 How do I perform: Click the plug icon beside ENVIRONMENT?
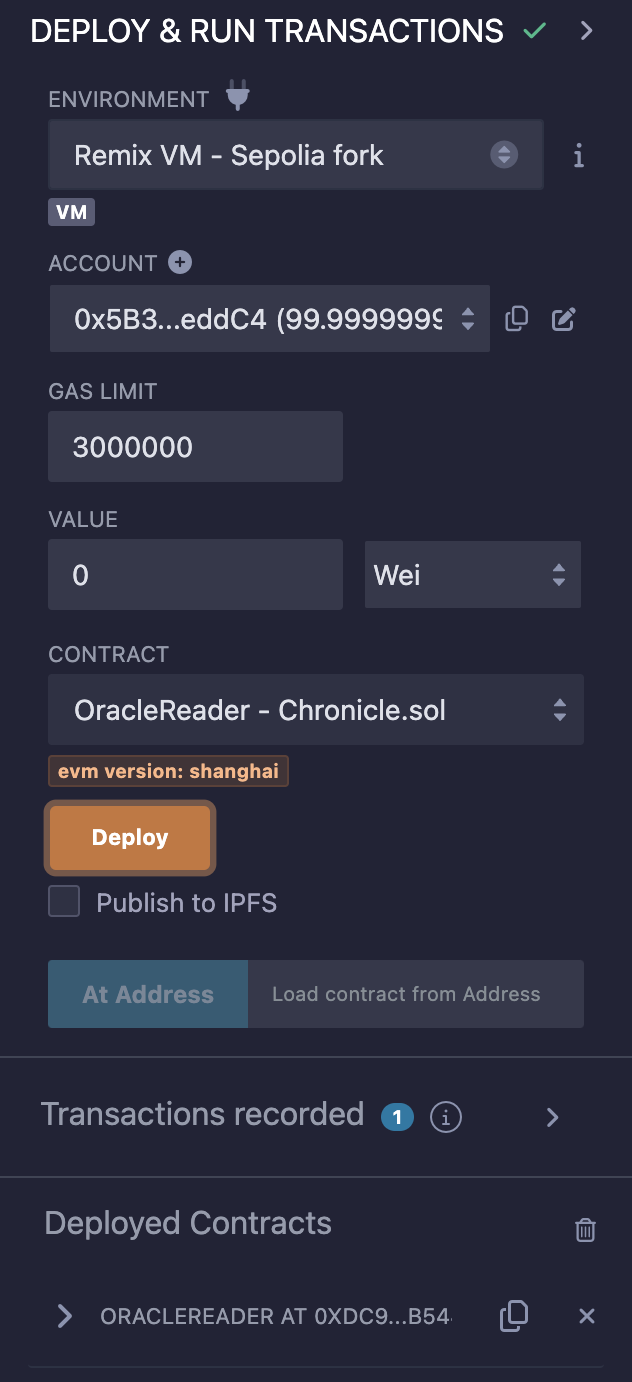pyautogui.click(x=237, y=97)
